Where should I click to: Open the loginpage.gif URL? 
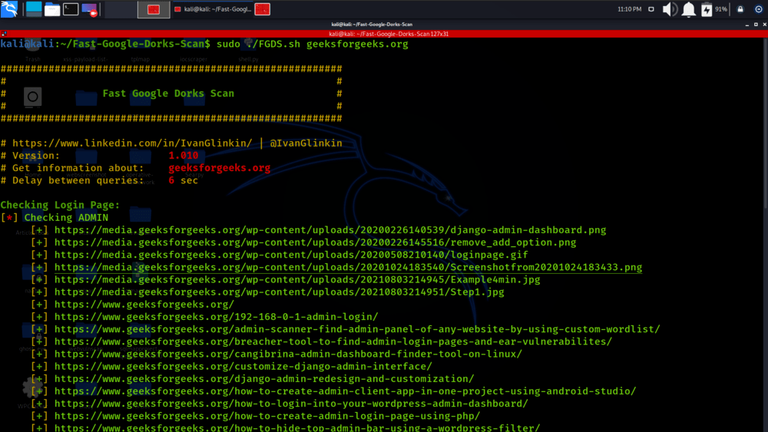click(291, 255)
